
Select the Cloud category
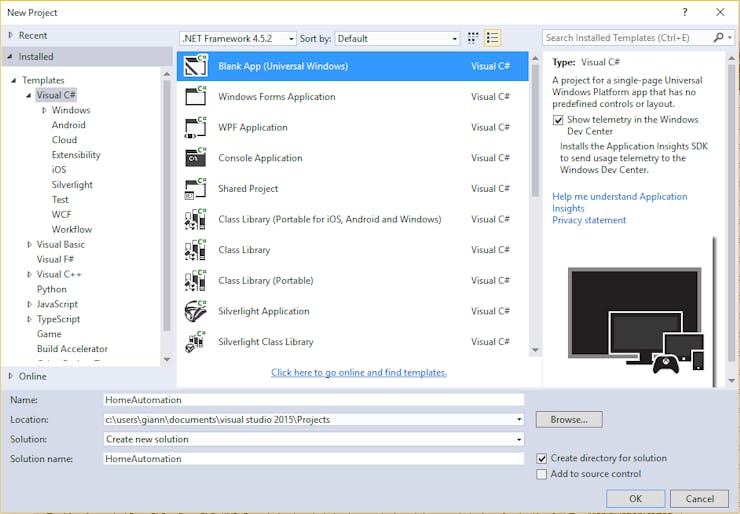pos(64,140)
